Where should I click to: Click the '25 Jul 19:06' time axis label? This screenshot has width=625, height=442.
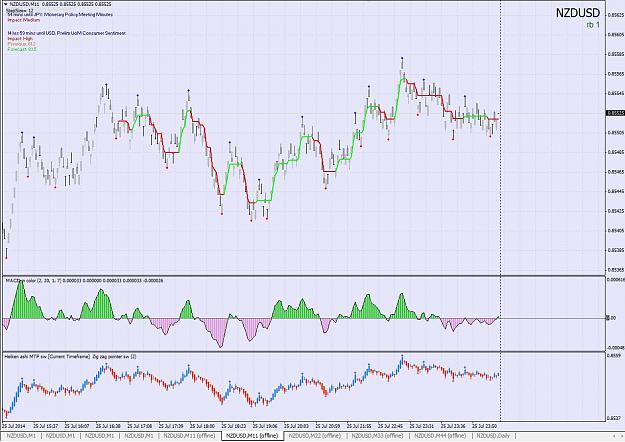click(x=266, y=426)
